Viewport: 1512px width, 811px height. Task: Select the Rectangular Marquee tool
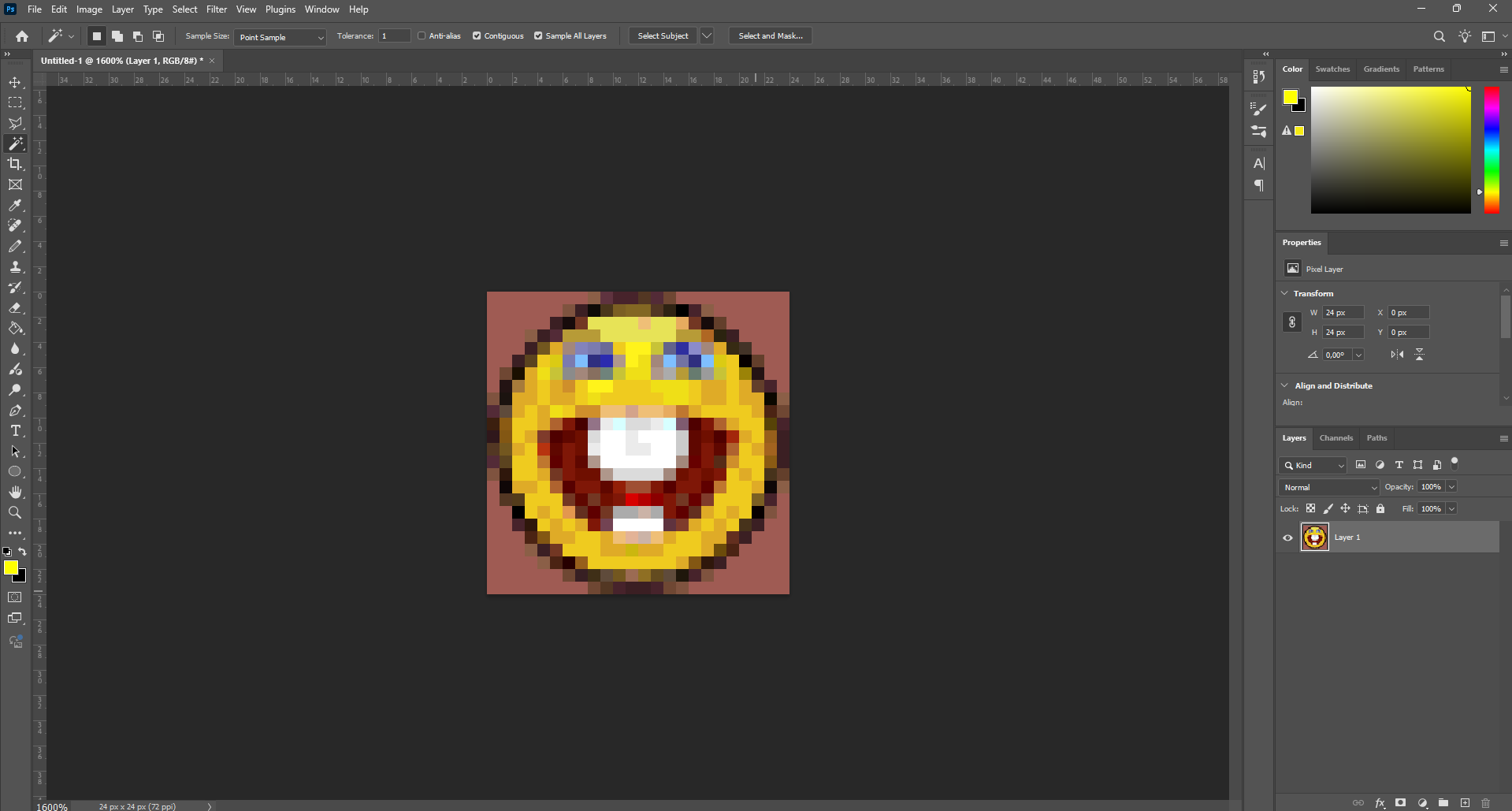(x=15, y=103)
